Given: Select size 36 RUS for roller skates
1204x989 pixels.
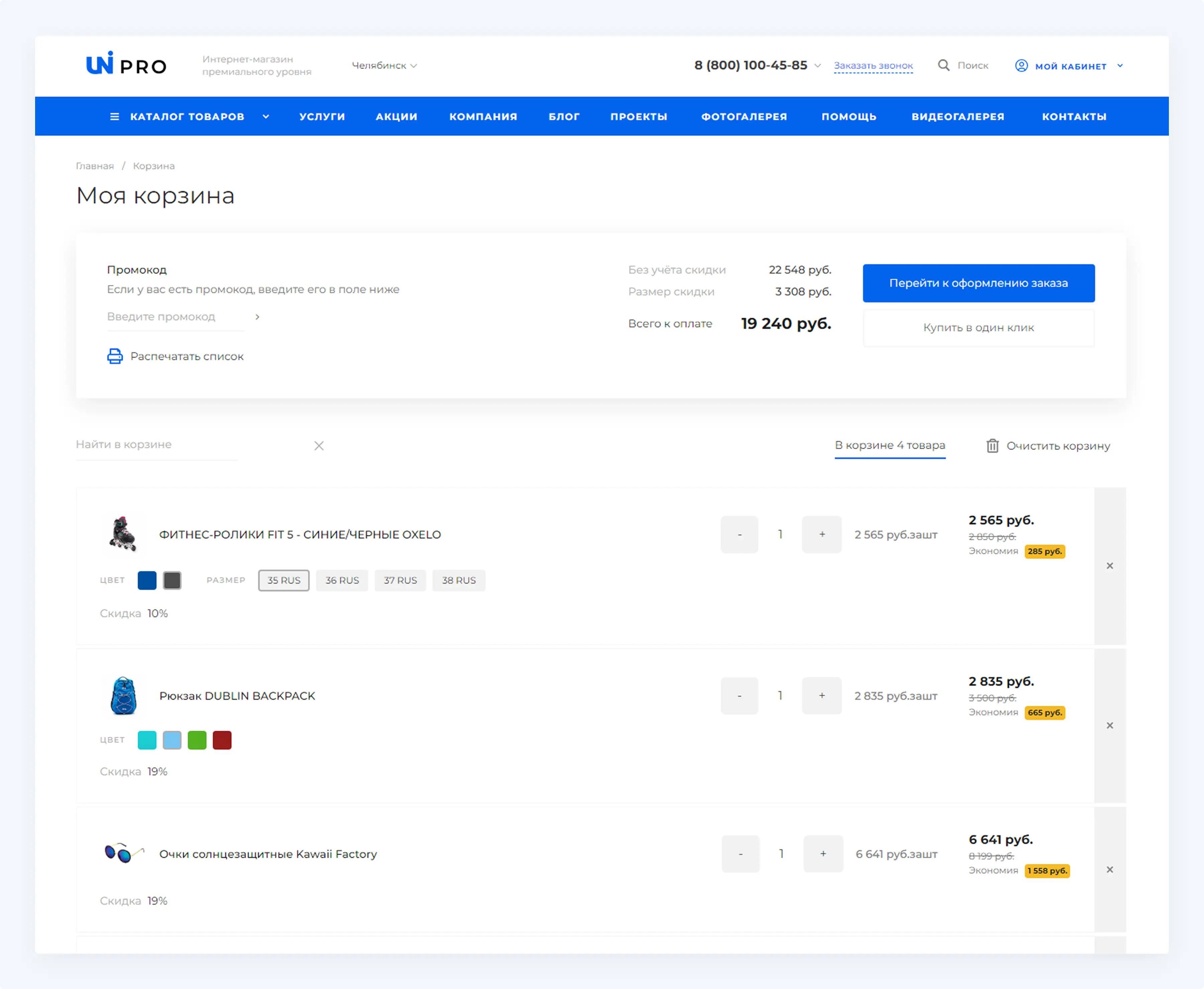Looking at the screenshot, I should tap(342, 580).
